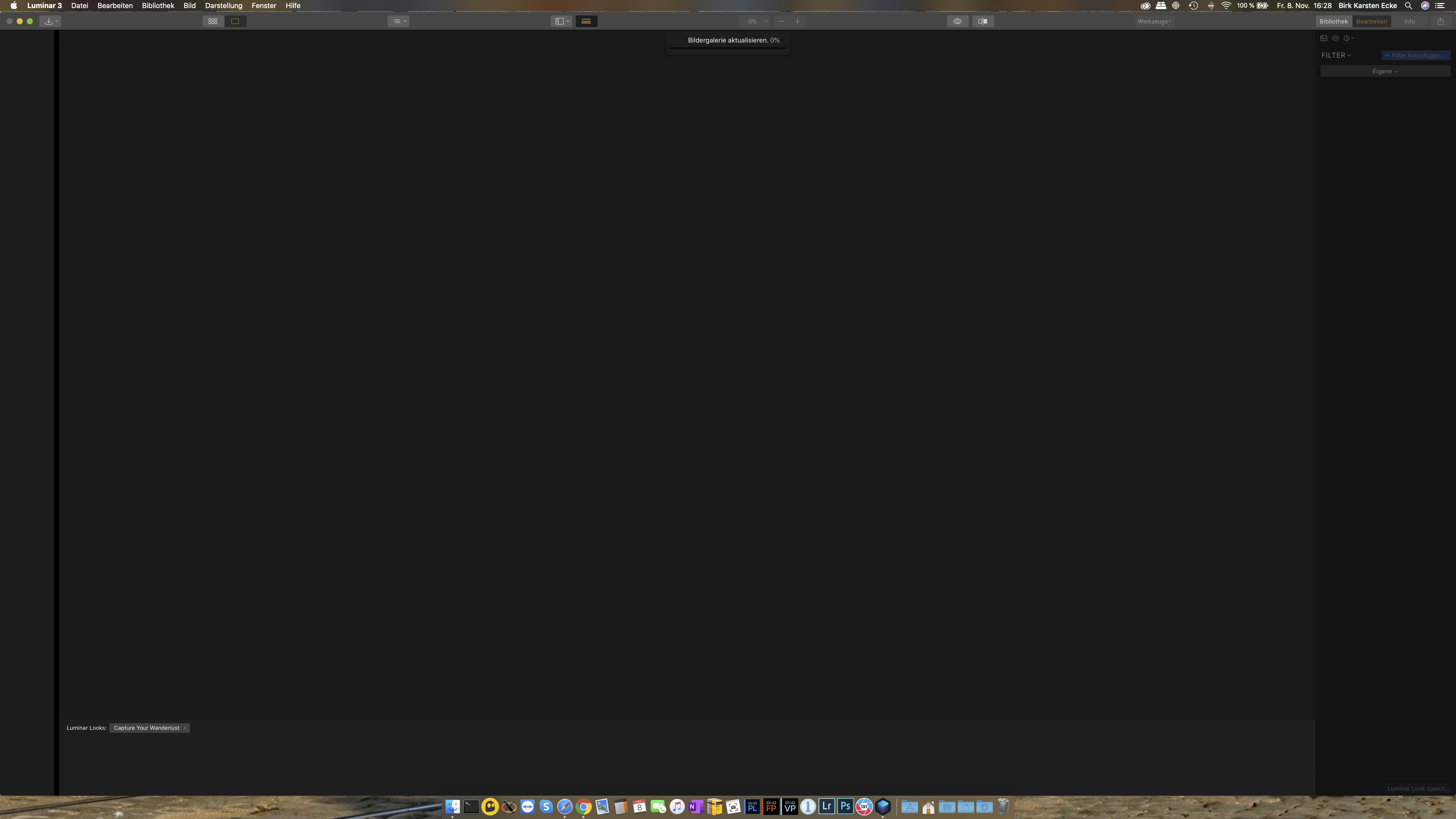
Task: Click the Luminar Looks label
Action: click(86, 728)
